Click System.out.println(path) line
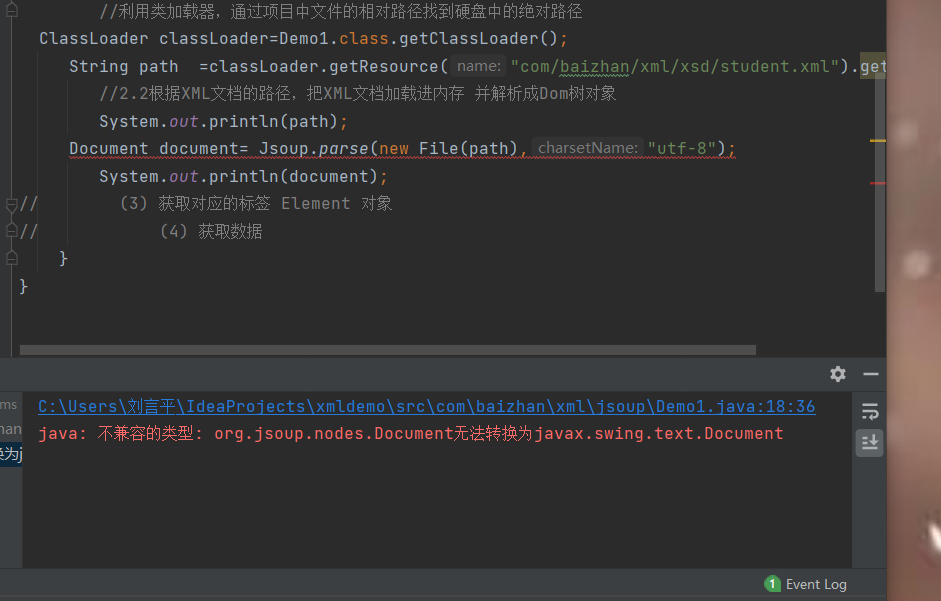941x601 pixels. tap(223, 121)
